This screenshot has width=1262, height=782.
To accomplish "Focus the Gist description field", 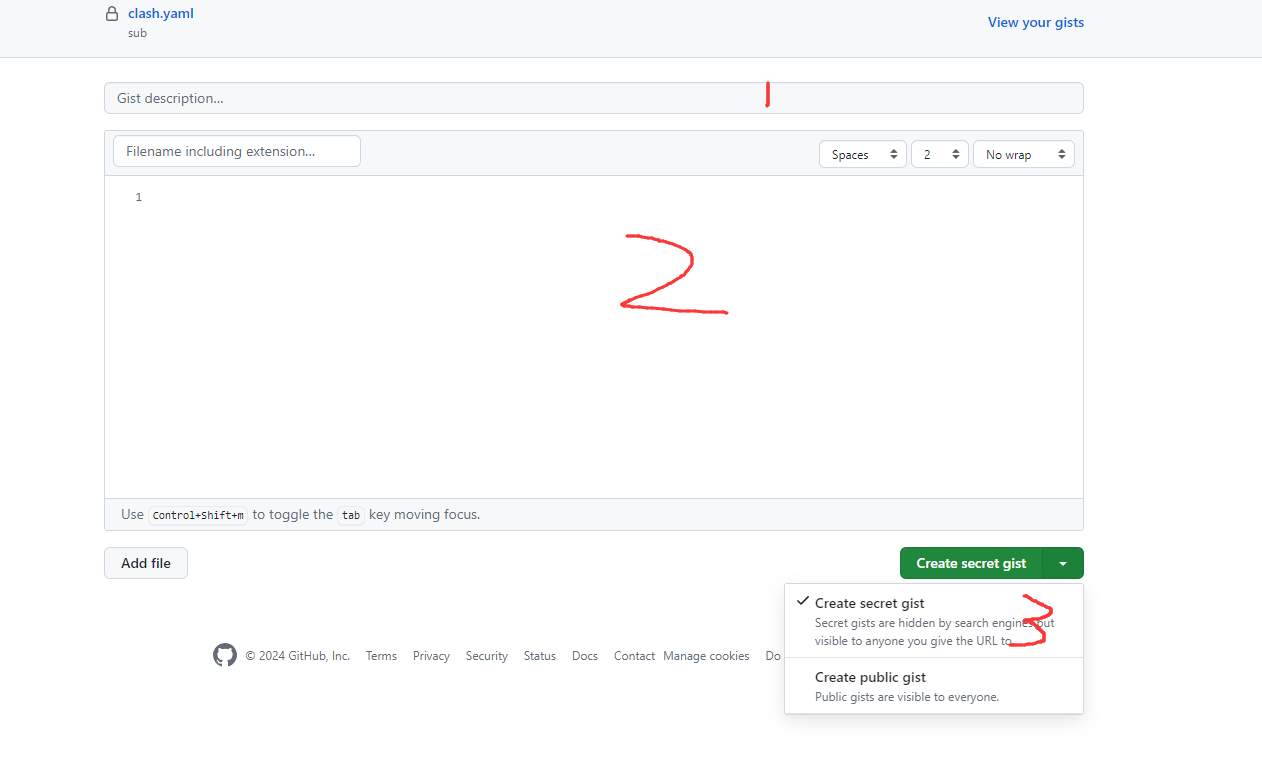I will tap(593, 98).
